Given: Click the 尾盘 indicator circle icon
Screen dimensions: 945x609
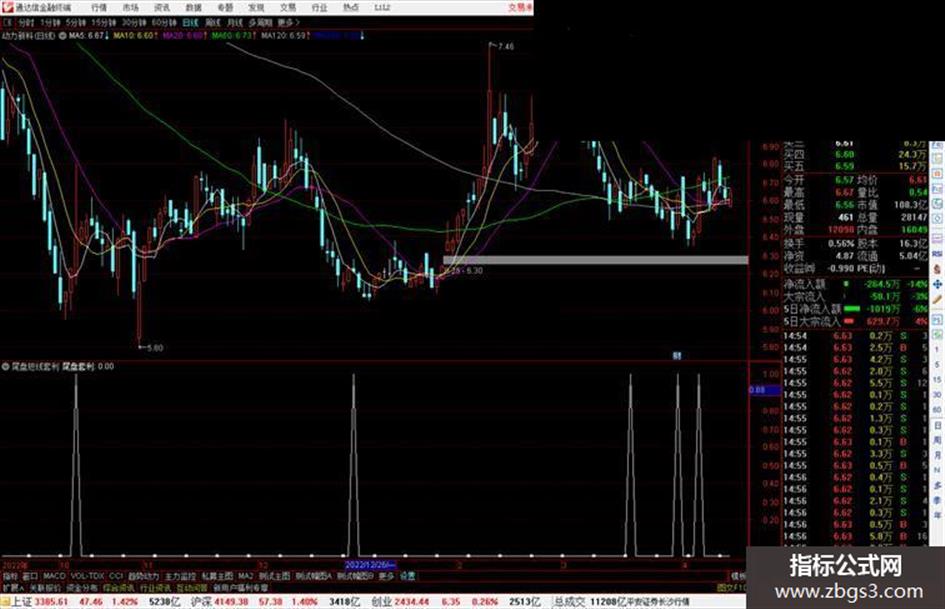Looking at the screenshot, I should pyautogui.click(x=5, y=366).
